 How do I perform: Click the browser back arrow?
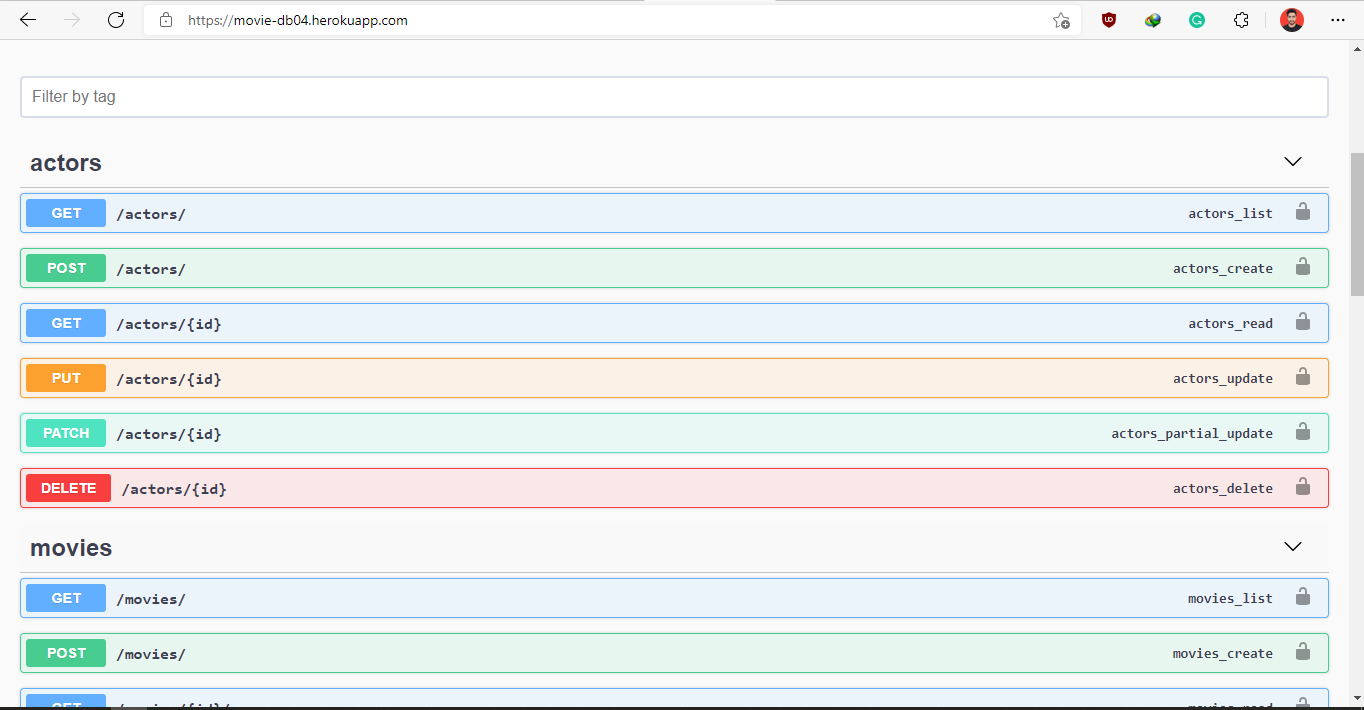click(28, 20)
